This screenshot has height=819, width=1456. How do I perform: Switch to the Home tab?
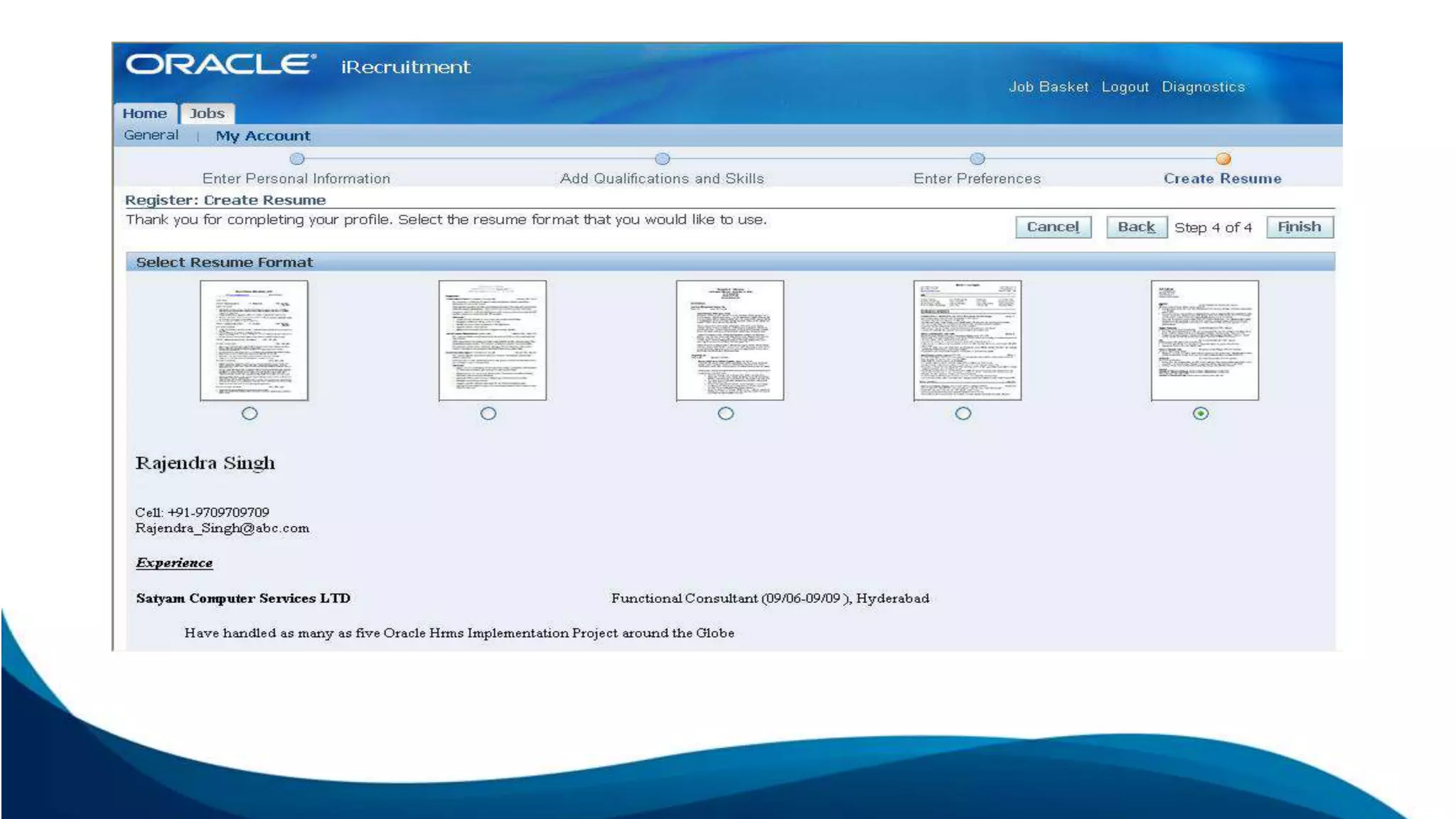[144, 114]
